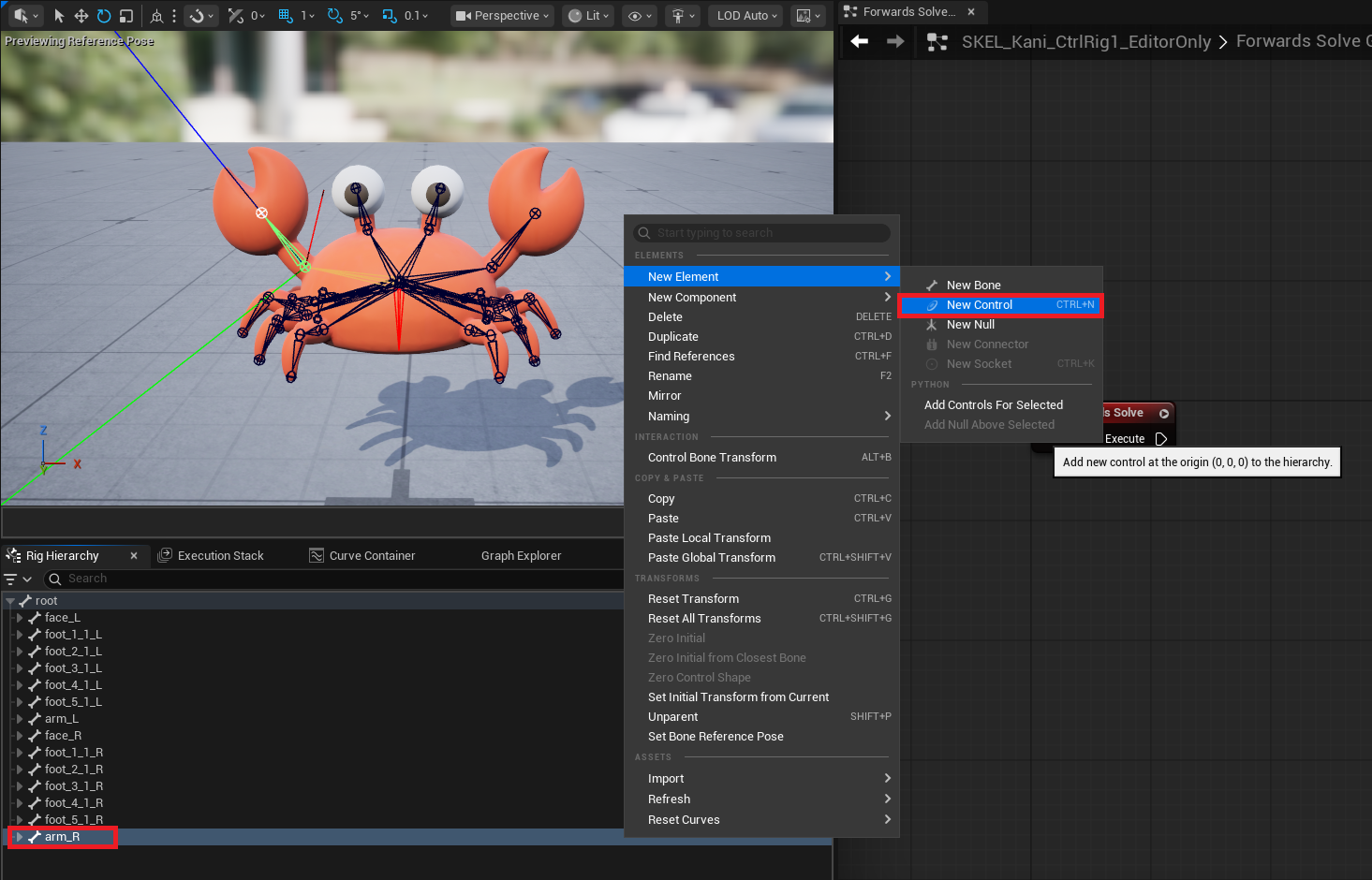Switch to the Translate move tool
Viewport: 1372px width, 880px height.
(x=81, y=16)
